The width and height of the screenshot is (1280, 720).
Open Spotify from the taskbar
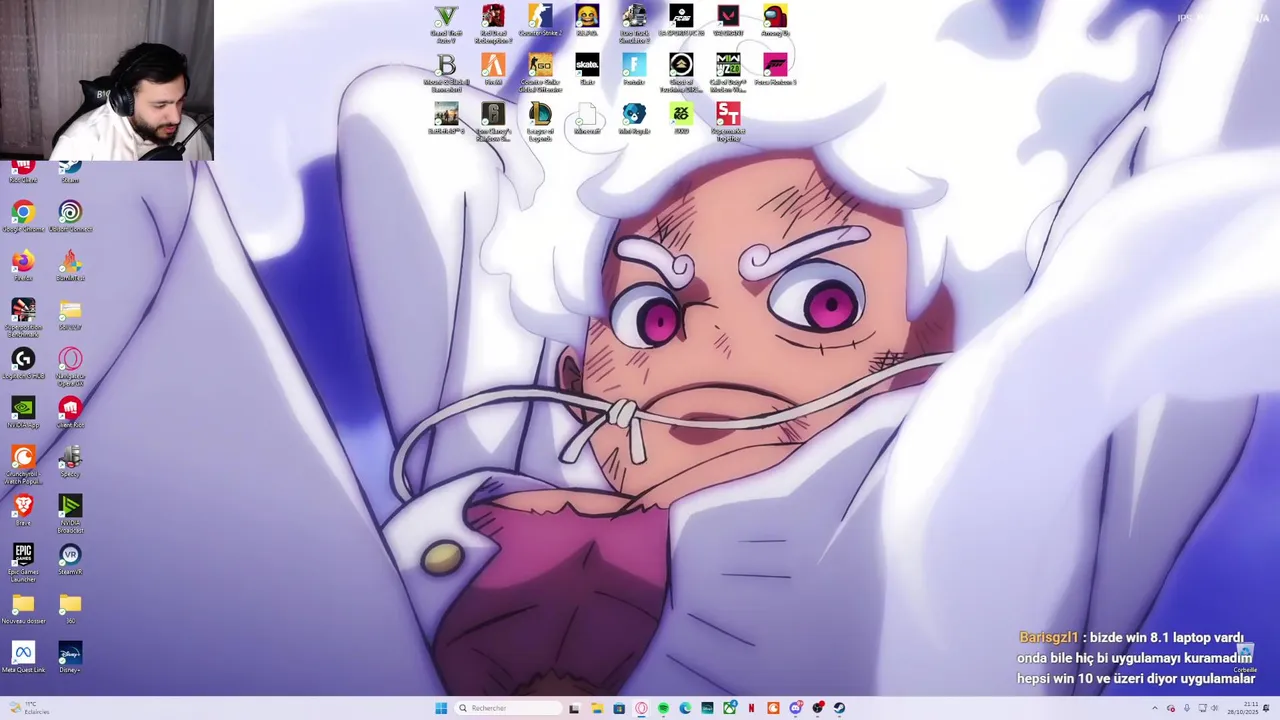[663, 708]
